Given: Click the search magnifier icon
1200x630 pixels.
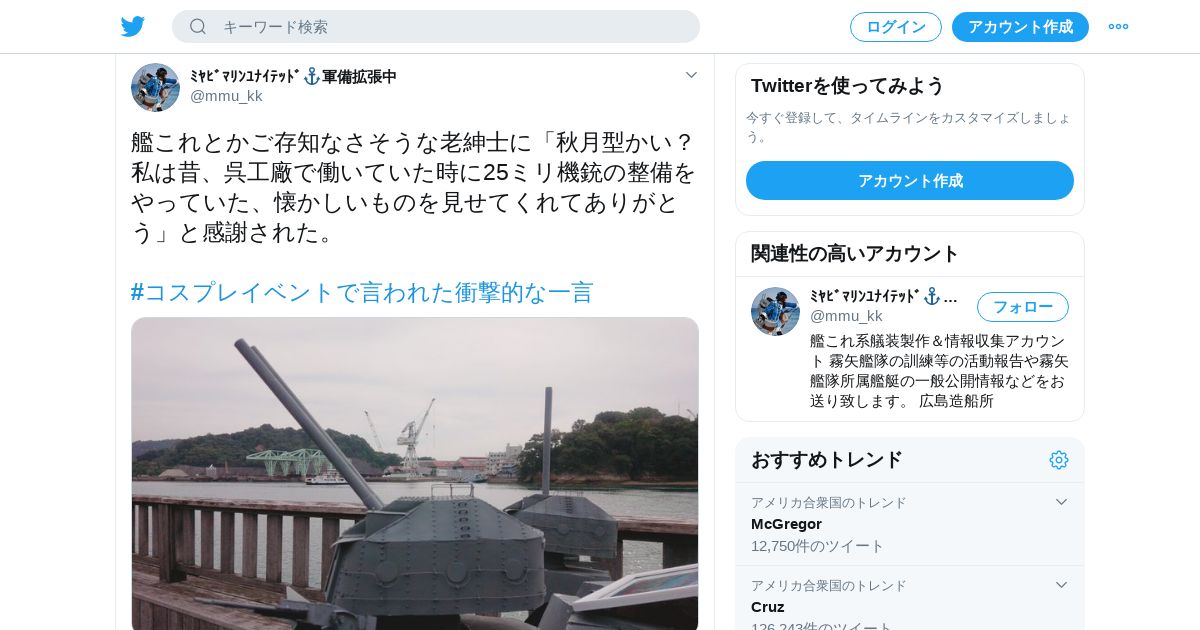Looking at the screenshot, I should coord(198,27).
